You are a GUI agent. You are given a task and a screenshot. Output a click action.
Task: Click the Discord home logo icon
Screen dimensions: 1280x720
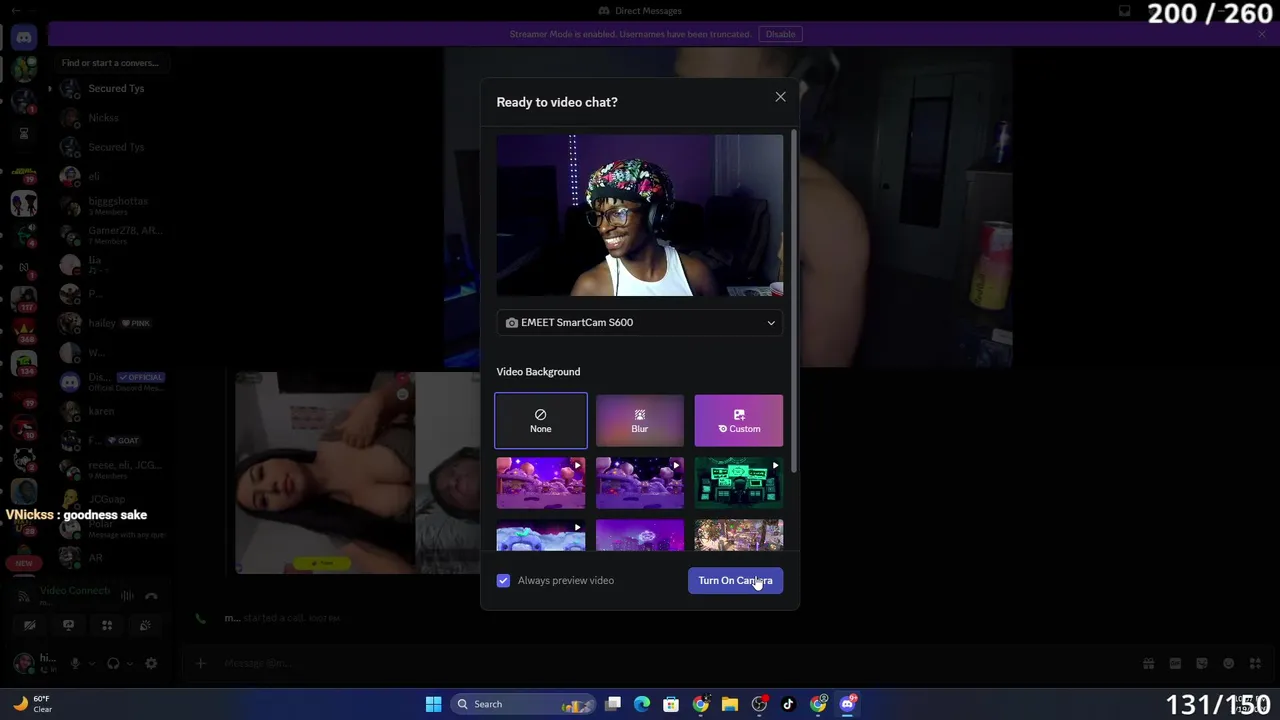(24, 37)
